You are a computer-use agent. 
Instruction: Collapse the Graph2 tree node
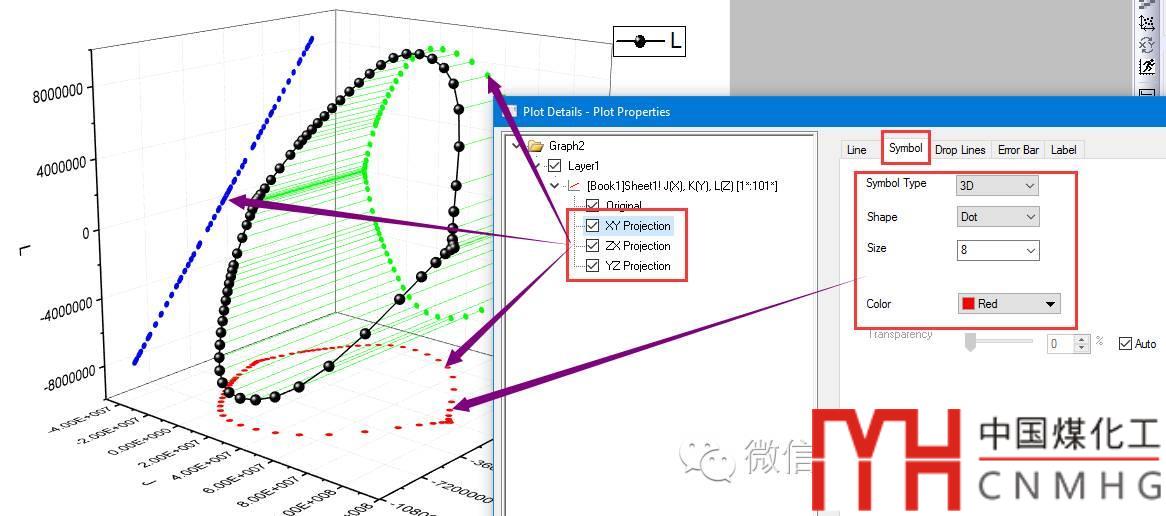[x=517, y=146]
